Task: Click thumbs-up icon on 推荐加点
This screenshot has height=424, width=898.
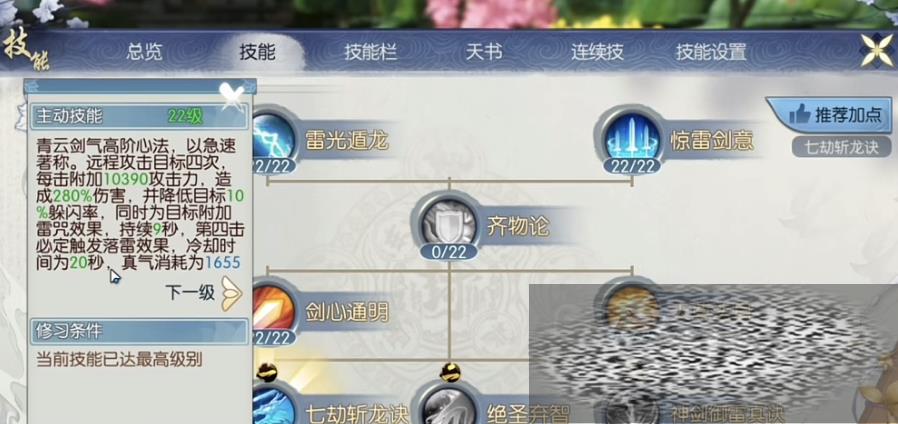Action: click(x=799, y=114)
